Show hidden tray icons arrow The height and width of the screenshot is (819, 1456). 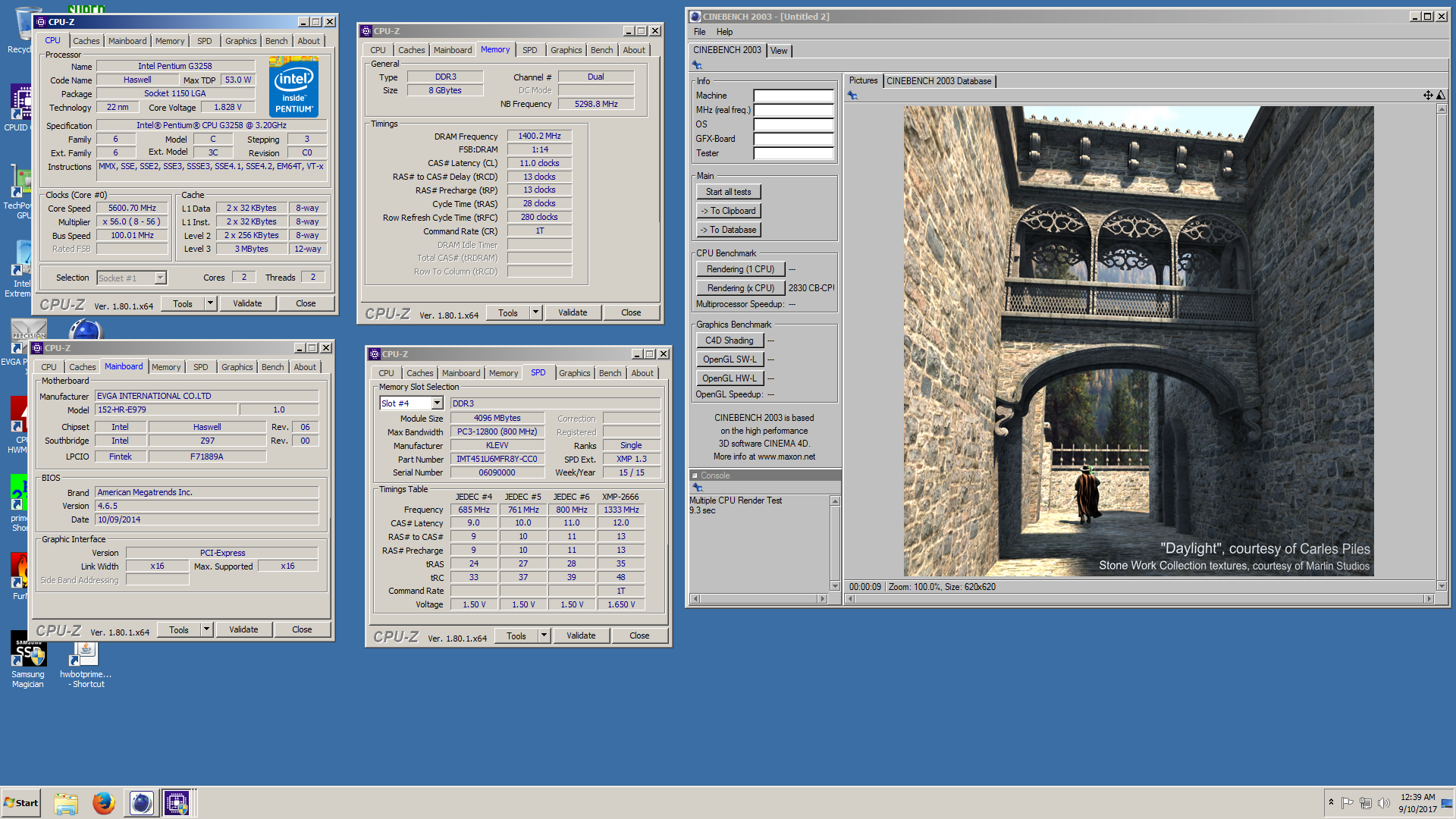[1331, 802]
